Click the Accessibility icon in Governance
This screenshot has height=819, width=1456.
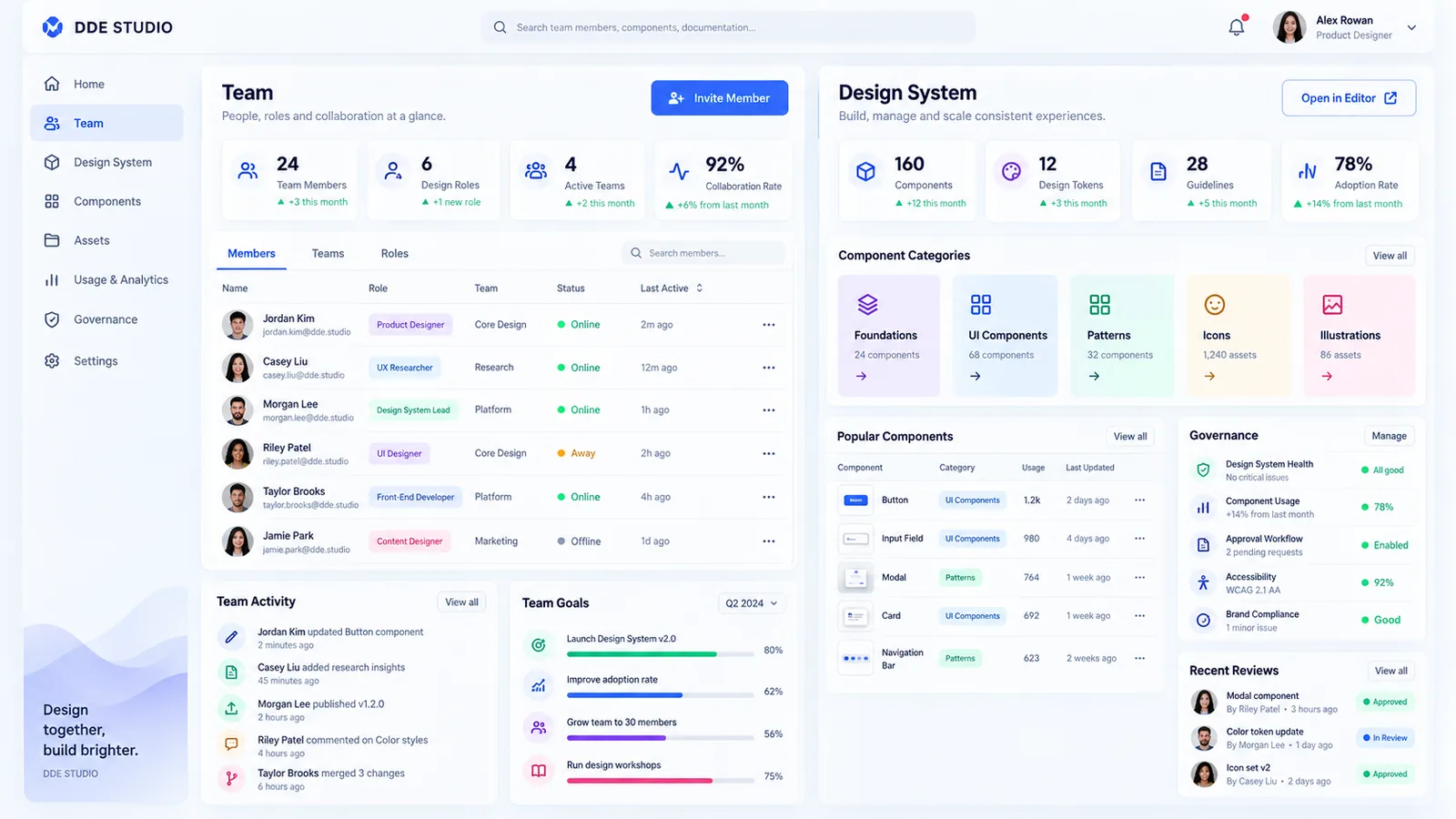[x=1203, y=582]
